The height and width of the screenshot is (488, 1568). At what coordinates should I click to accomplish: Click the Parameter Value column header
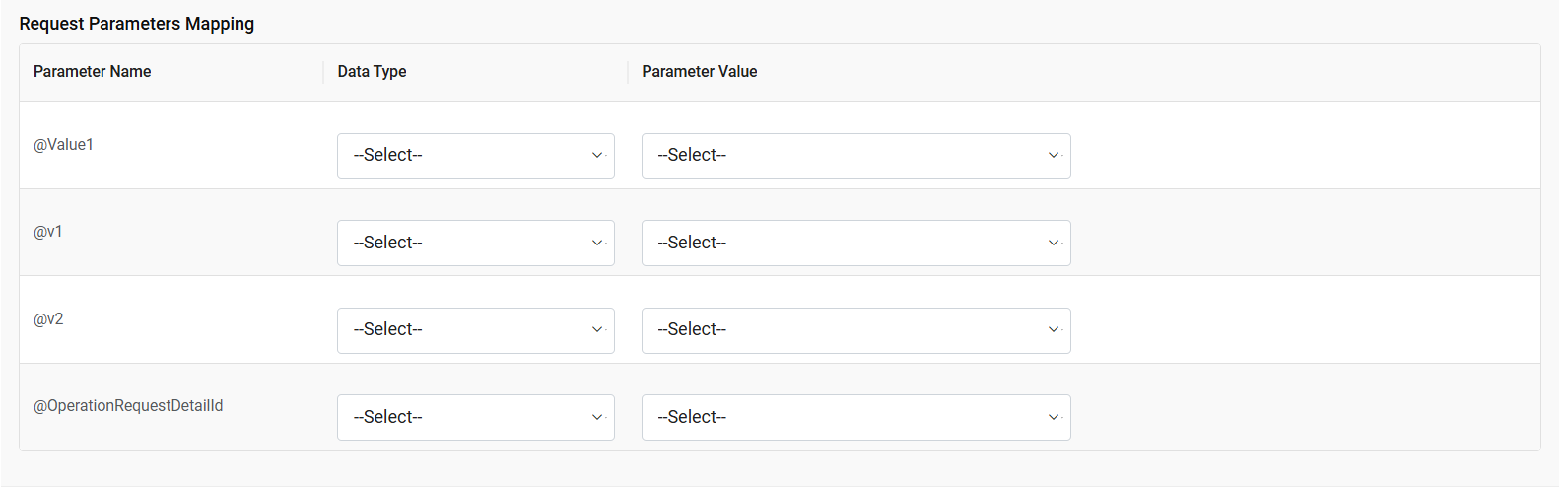point(699,72)
